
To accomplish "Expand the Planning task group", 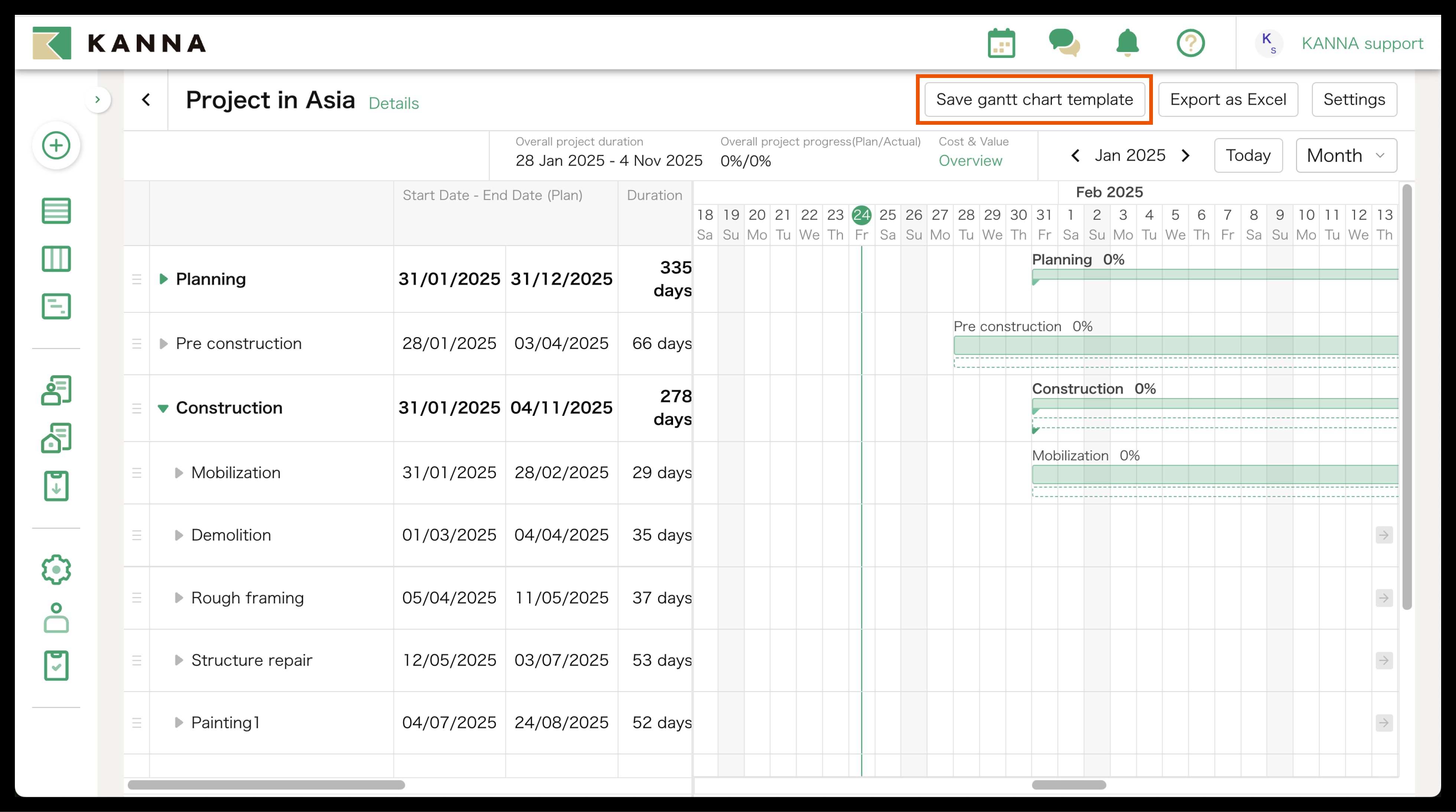I will tap(163, 278).
